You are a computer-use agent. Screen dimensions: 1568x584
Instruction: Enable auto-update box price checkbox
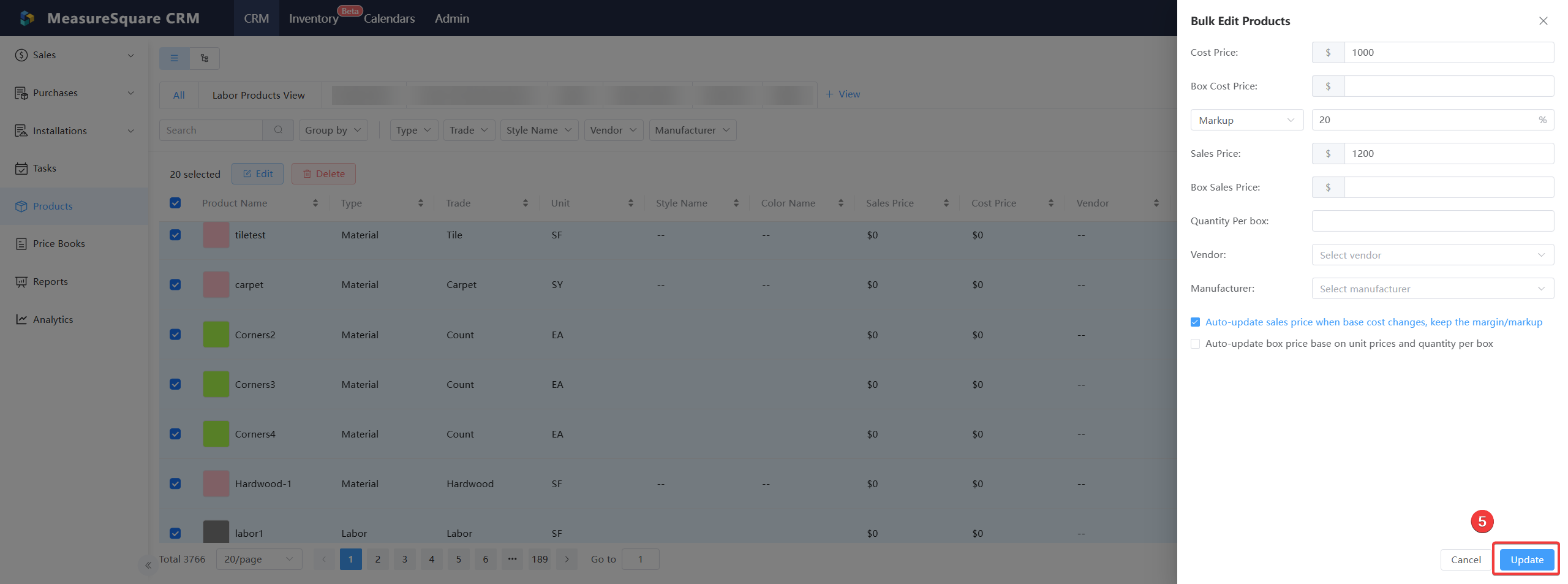1195,343
